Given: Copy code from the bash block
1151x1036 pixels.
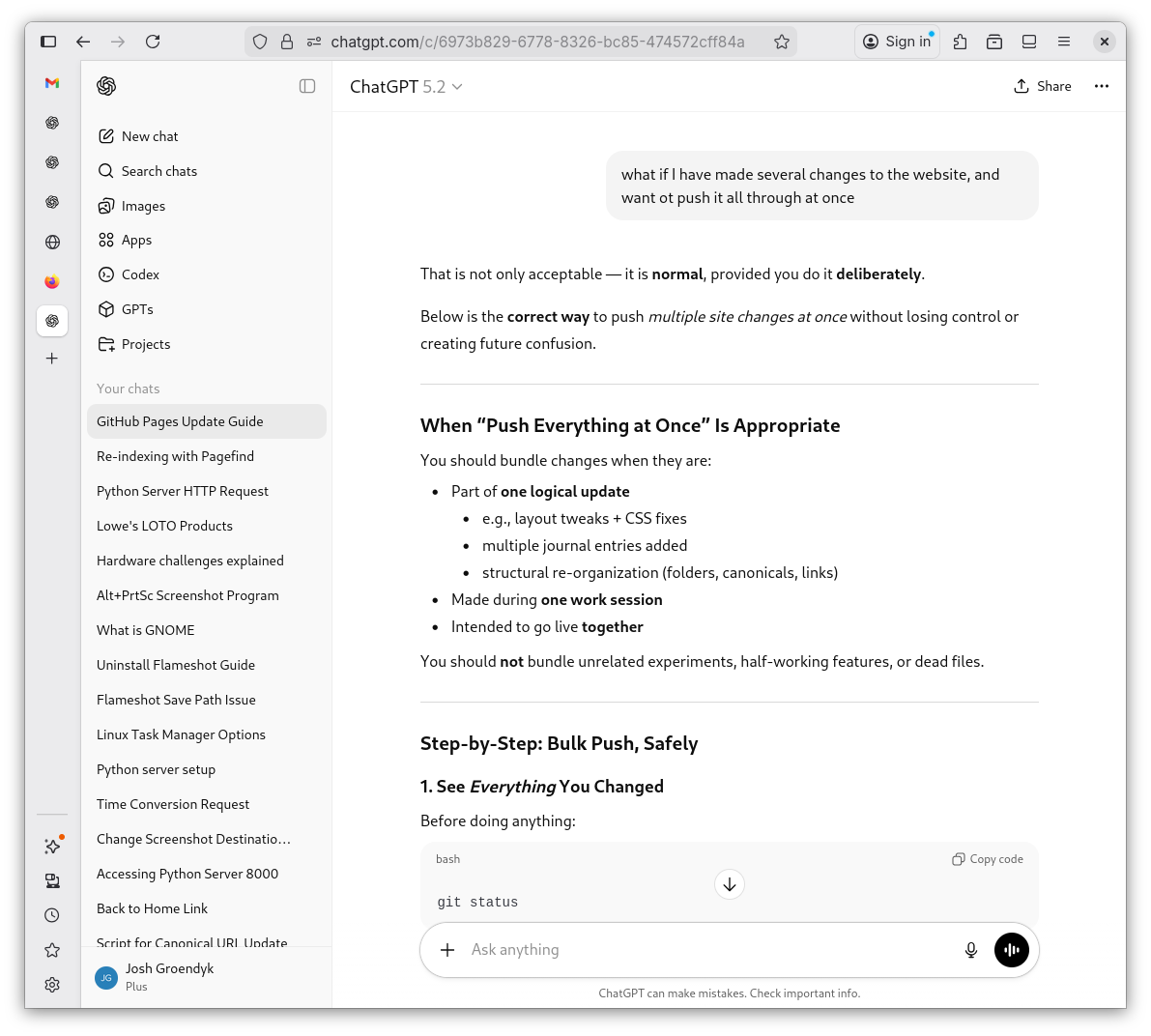Looking at the screenshot, I should (988, 859).
